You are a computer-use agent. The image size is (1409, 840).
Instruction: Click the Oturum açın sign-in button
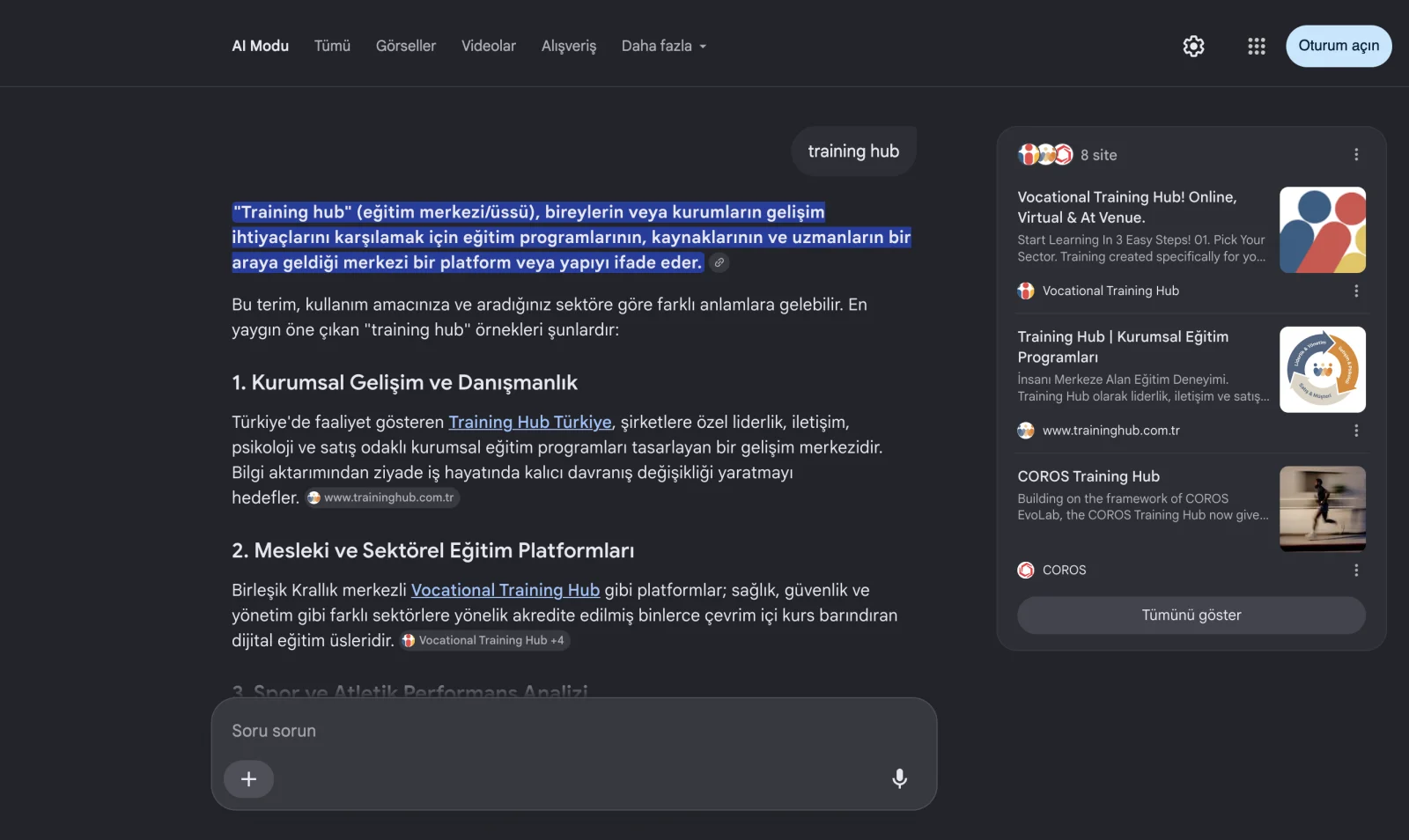click(1339, 46)
